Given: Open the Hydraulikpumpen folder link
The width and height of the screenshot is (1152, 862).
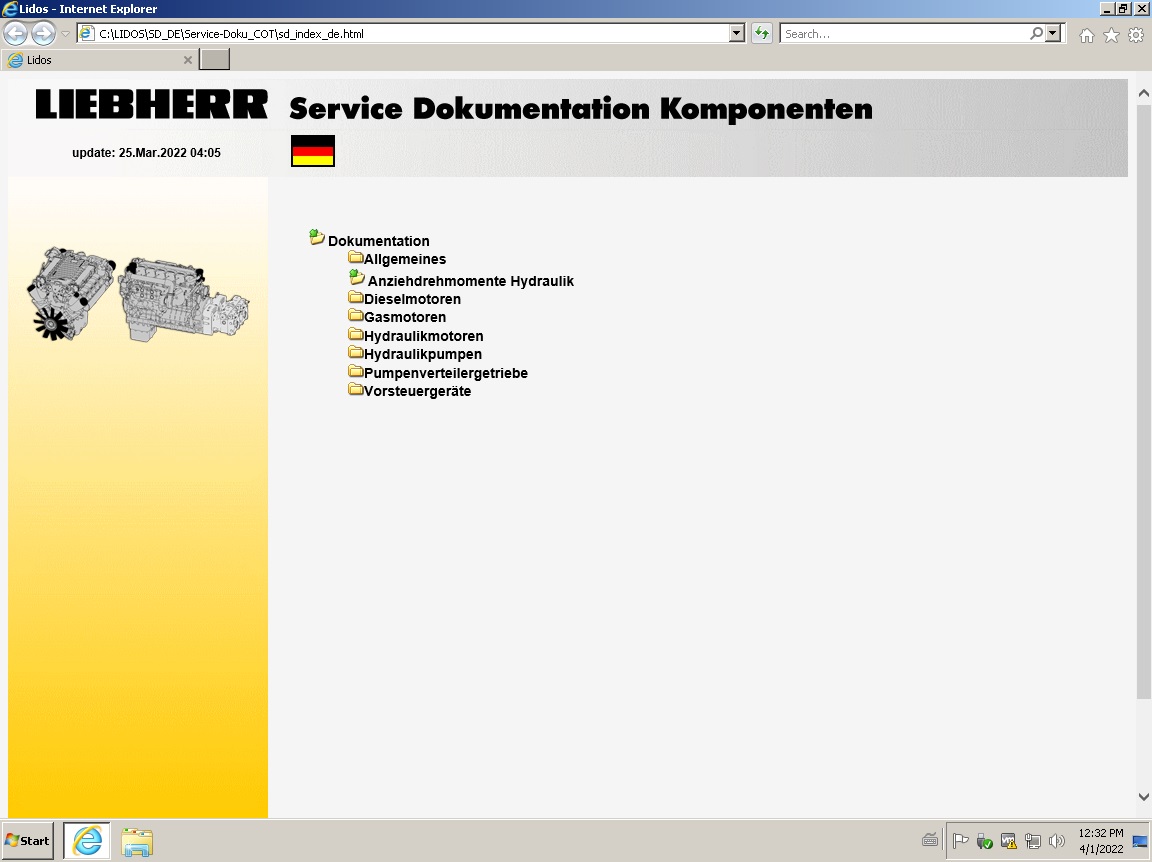Looking at the screenshot, I should tap(422, 354).
